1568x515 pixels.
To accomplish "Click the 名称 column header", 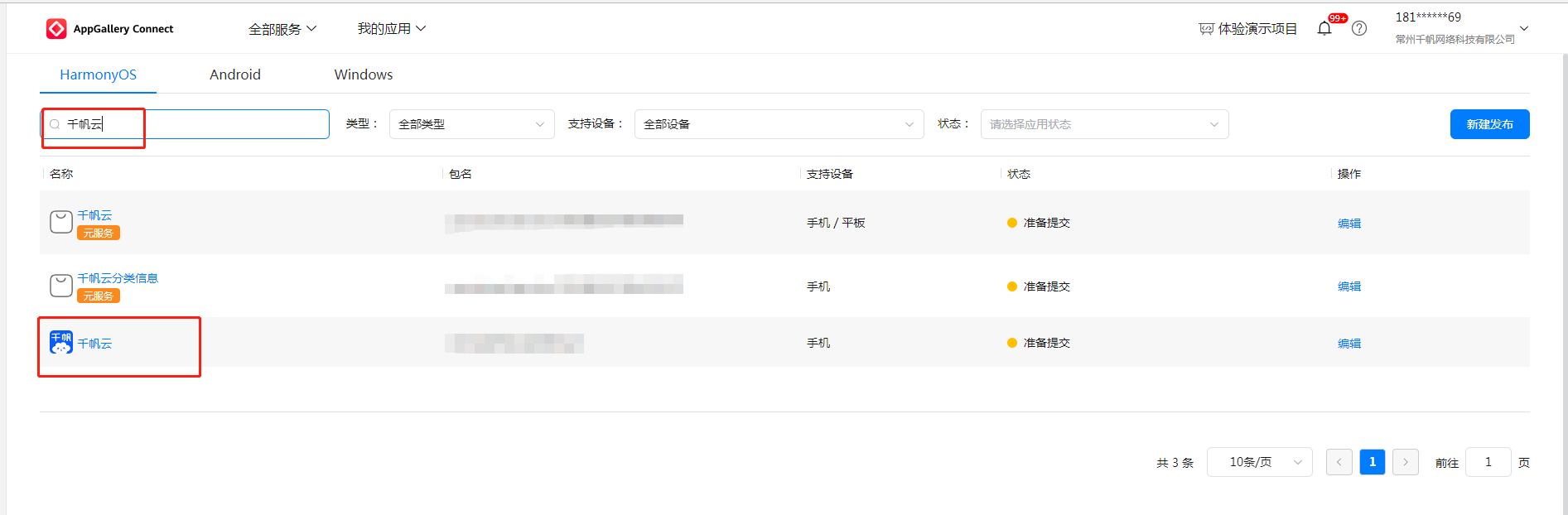I will (61, 174).
